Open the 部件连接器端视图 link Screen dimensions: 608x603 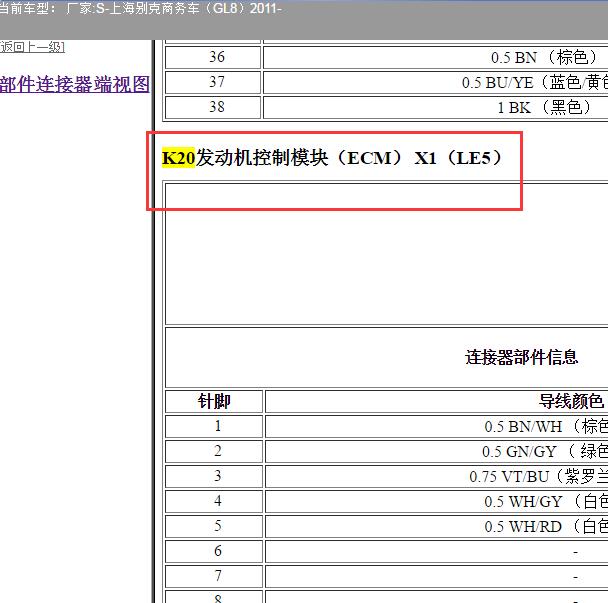coord(75,84)
